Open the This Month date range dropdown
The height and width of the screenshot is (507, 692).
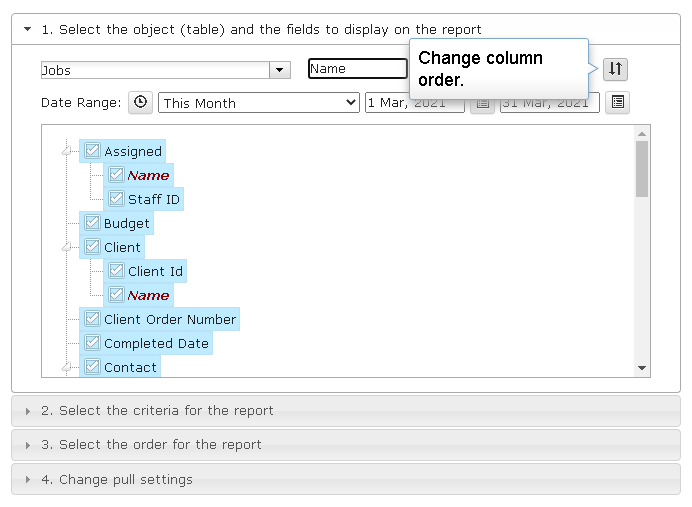(259, 103)
